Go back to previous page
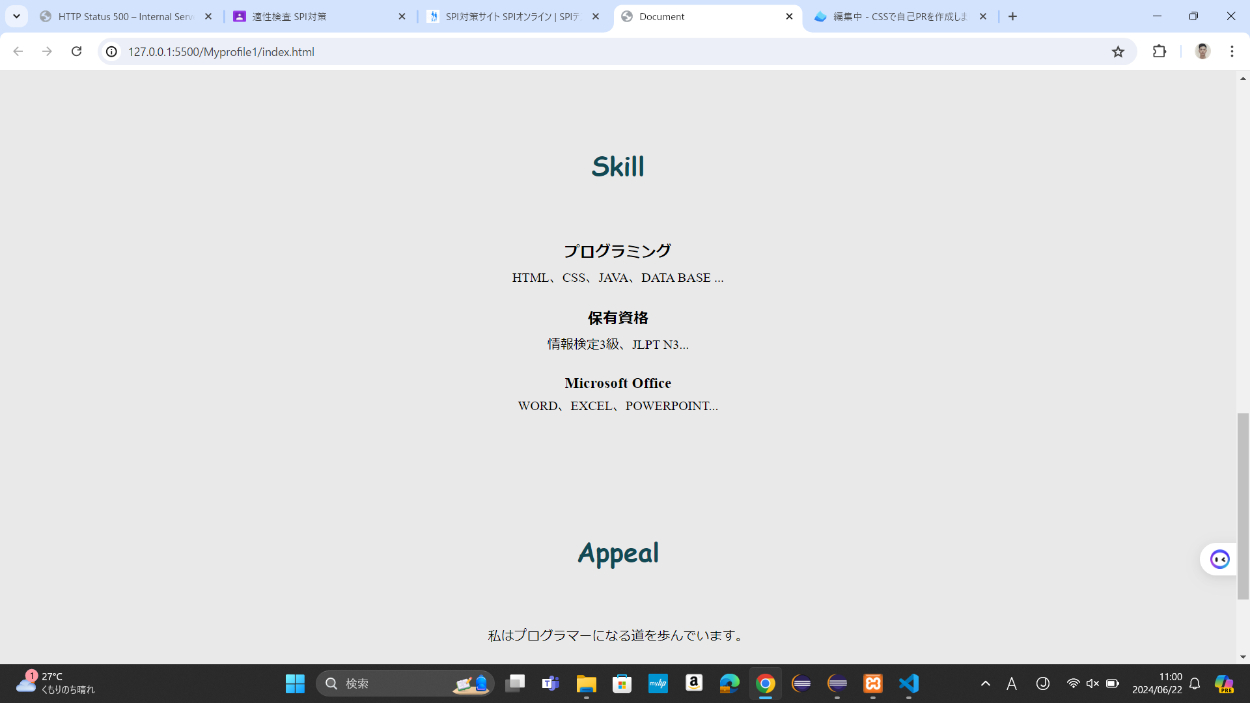 tap(18, 51)
